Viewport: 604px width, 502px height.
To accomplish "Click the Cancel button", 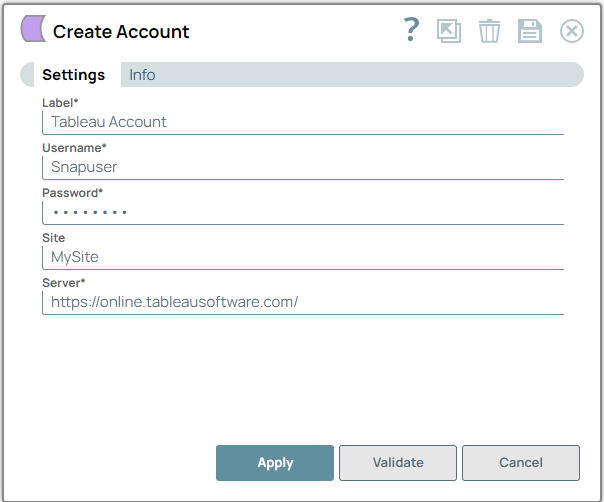I will coord(521,463).
